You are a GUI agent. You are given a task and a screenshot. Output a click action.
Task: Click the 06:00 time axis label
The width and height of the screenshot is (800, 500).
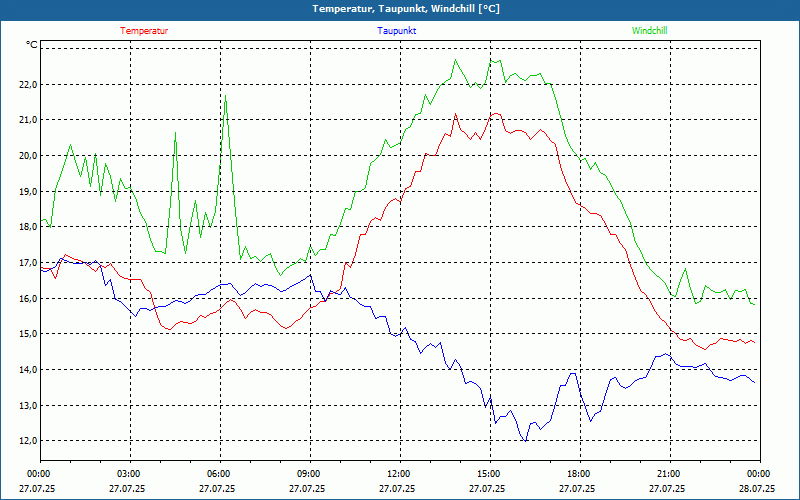(218, 474)
